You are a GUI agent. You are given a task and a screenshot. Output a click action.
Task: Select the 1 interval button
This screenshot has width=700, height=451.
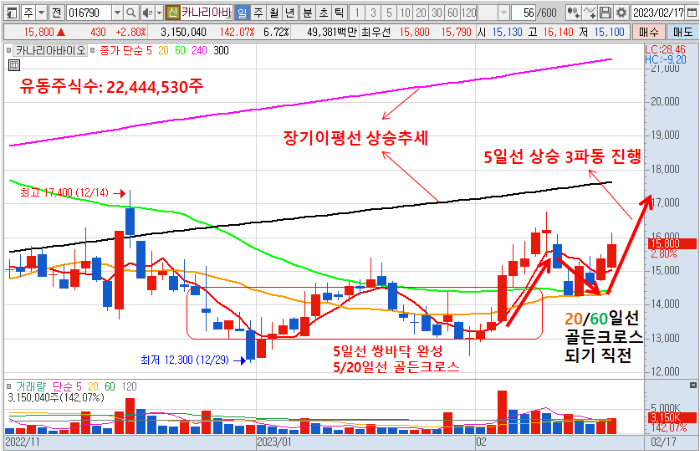tap(357, 13)
